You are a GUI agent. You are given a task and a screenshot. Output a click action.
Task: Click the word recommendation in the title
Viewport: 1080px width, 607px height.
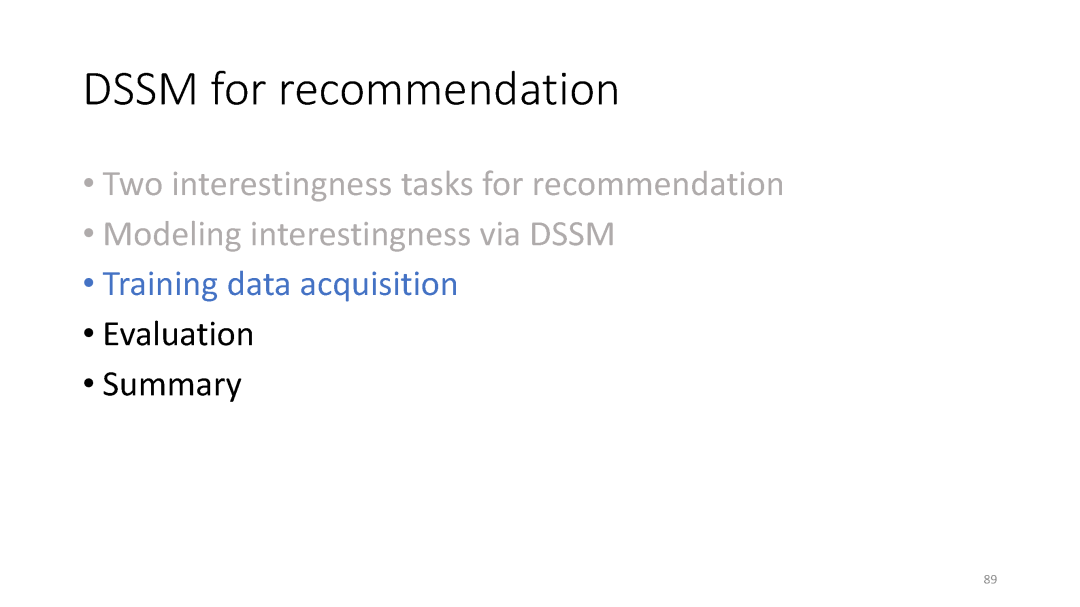point(448,90)
